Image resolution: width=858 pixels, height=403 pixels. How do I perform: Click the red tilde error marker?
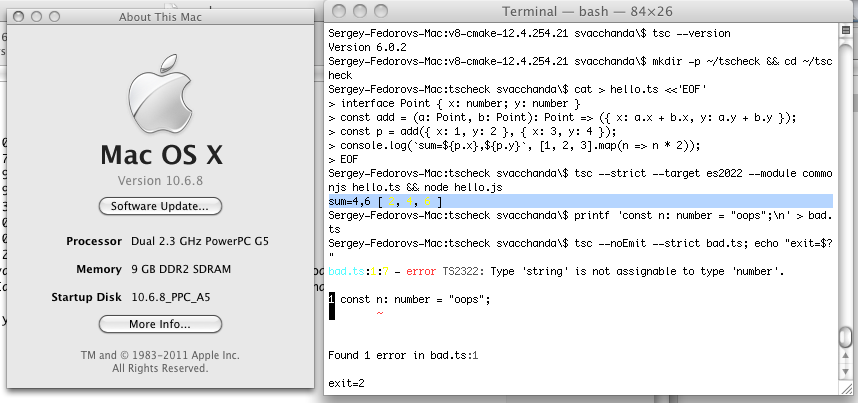point(380,313)
